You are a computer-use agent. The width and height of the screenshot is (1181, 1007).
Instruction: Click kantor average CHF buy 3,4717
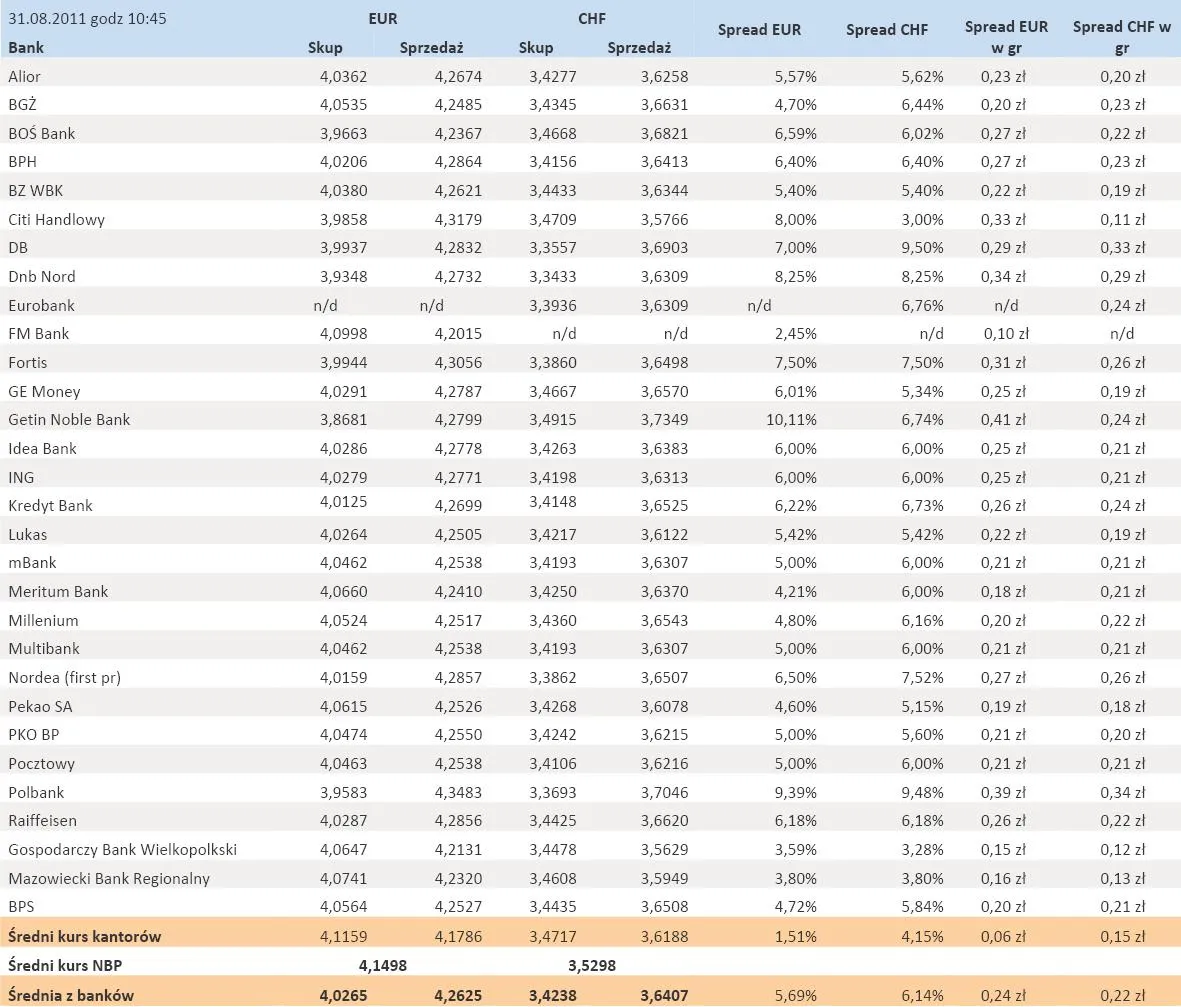point(553,936)
